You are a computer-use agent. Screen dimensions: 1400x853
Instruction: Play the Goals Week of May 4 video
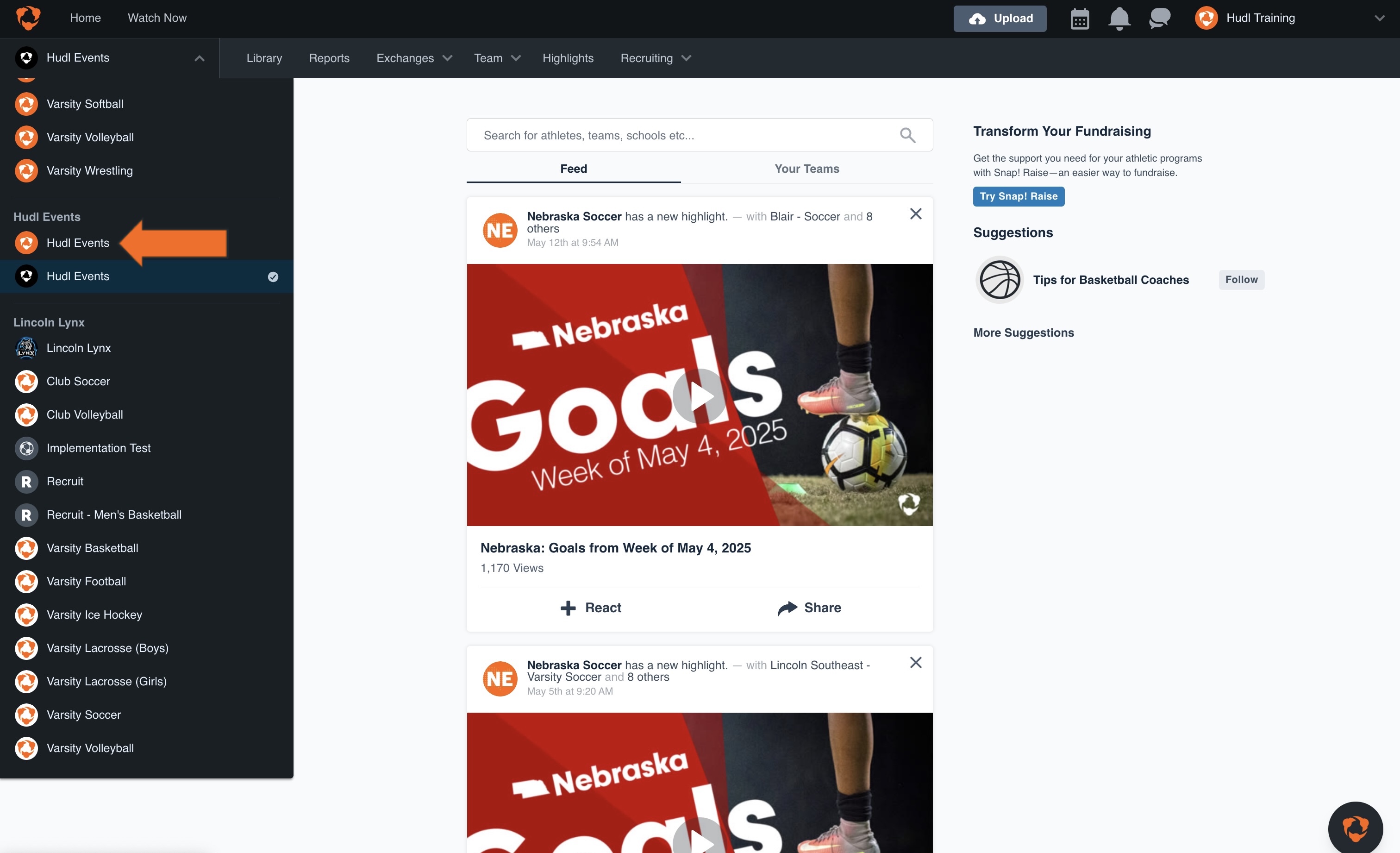click(700, 395)
